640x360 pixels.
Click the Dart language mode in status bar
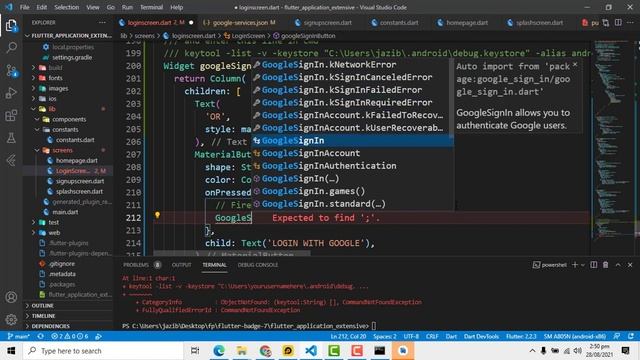[x=451, y=336]
